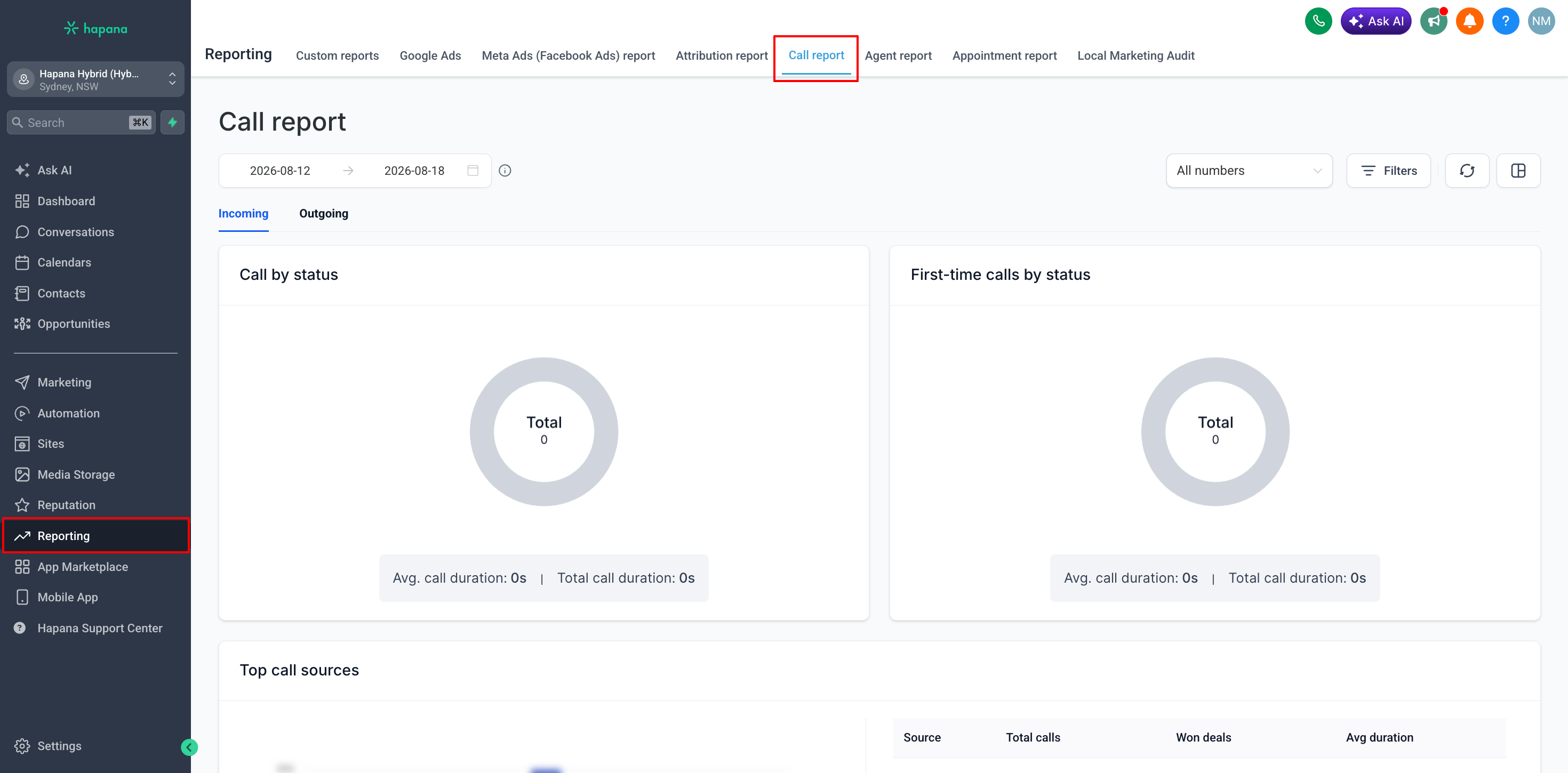Click the sidebar Search field
This screenshot has width=1568, height=773.
[x=82, y=122]
